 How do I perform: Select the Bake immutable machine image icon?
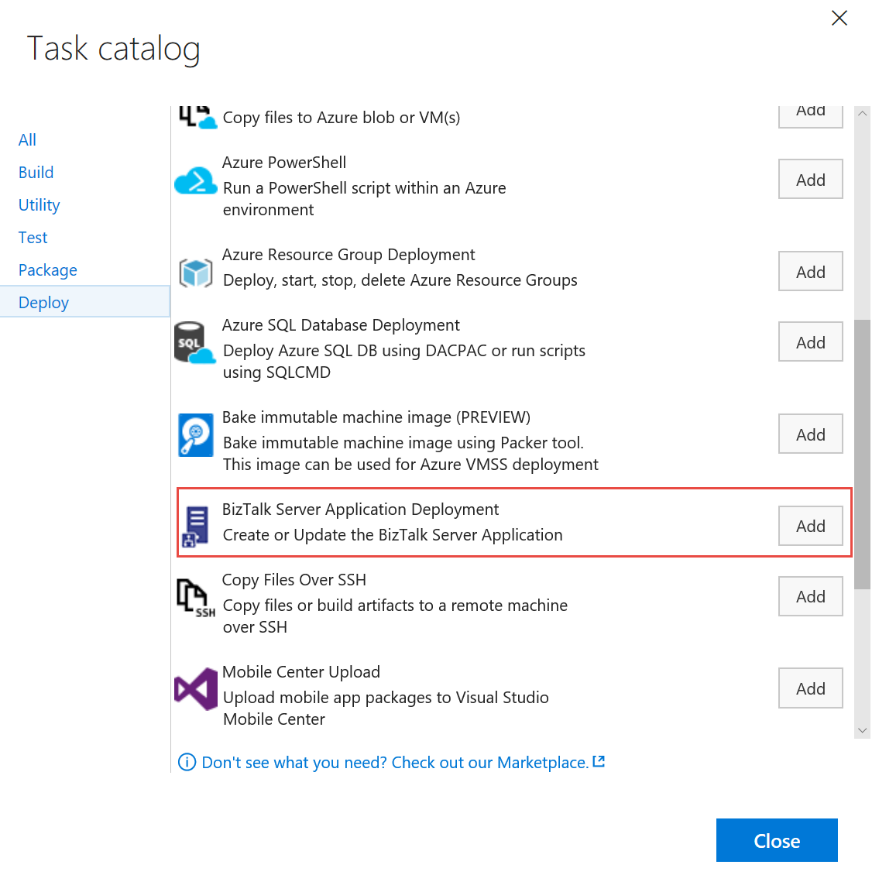195,434
